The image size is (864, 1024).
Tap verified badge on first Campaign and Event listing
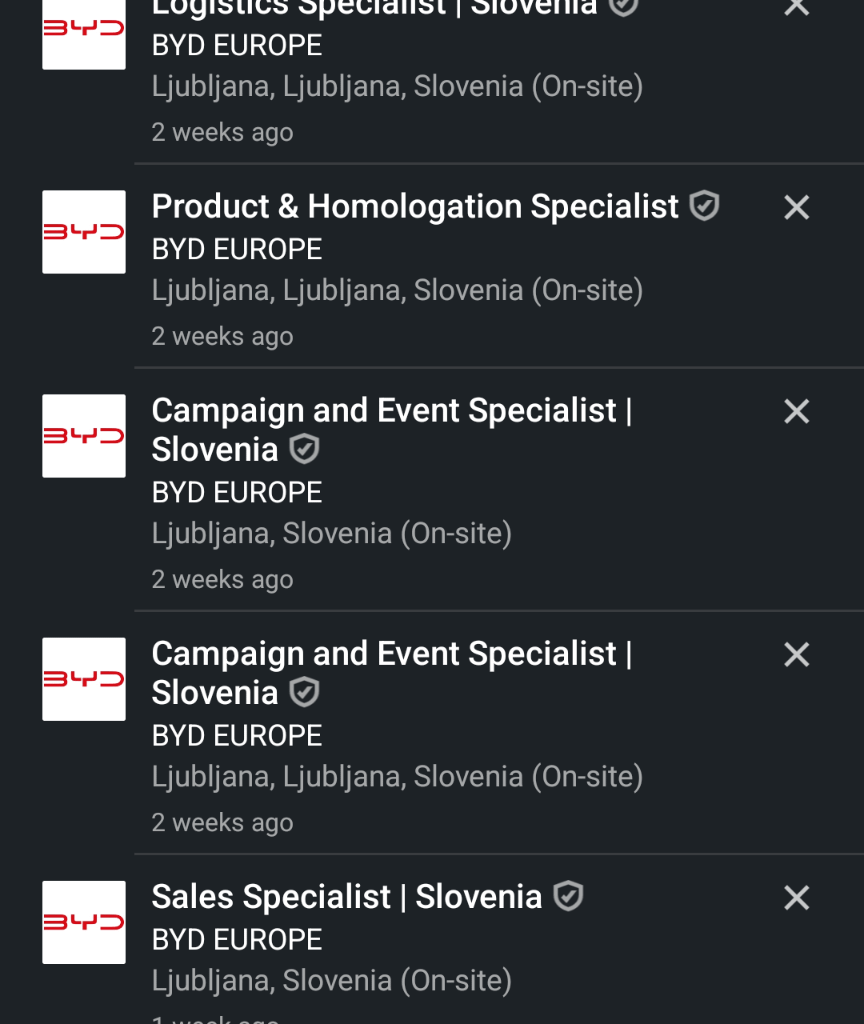(304, 449)
